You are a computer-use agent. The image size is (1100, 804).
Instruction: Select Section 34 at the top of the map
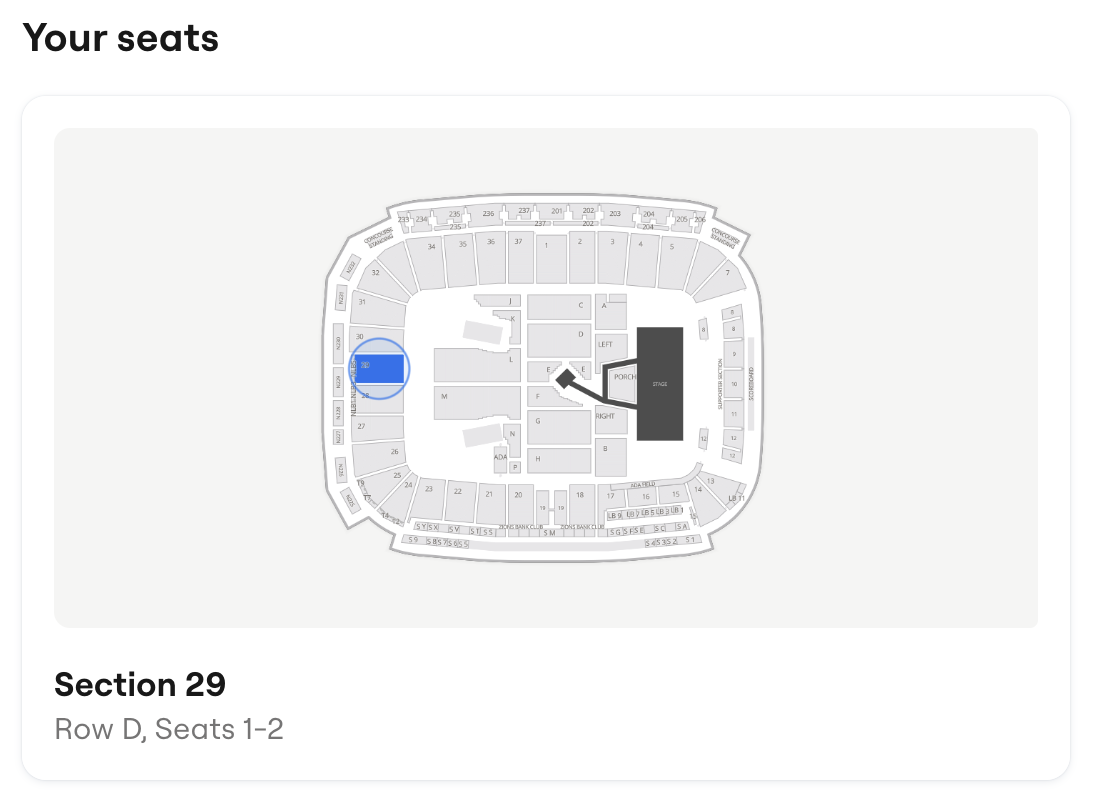(431, 247)
